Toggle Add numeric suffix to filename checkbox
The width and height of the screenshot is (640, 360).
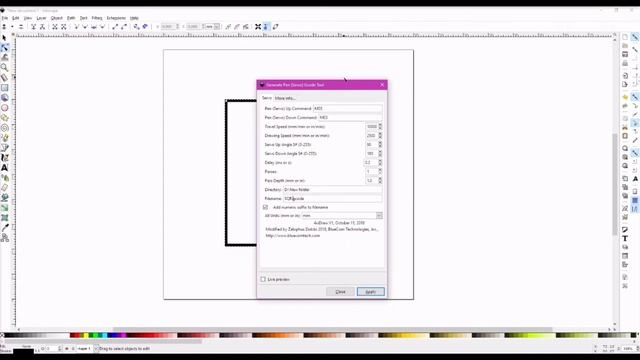pyautogui.click(x=265, y=207)
